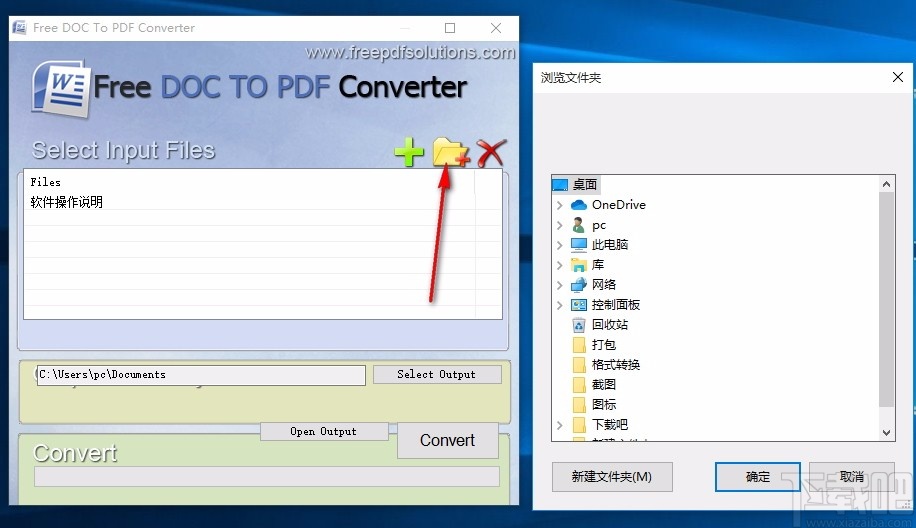Click the folder tree scrollbar up arrow
The width and height of the screenshot is (916, 528).
tap(886, 184)
